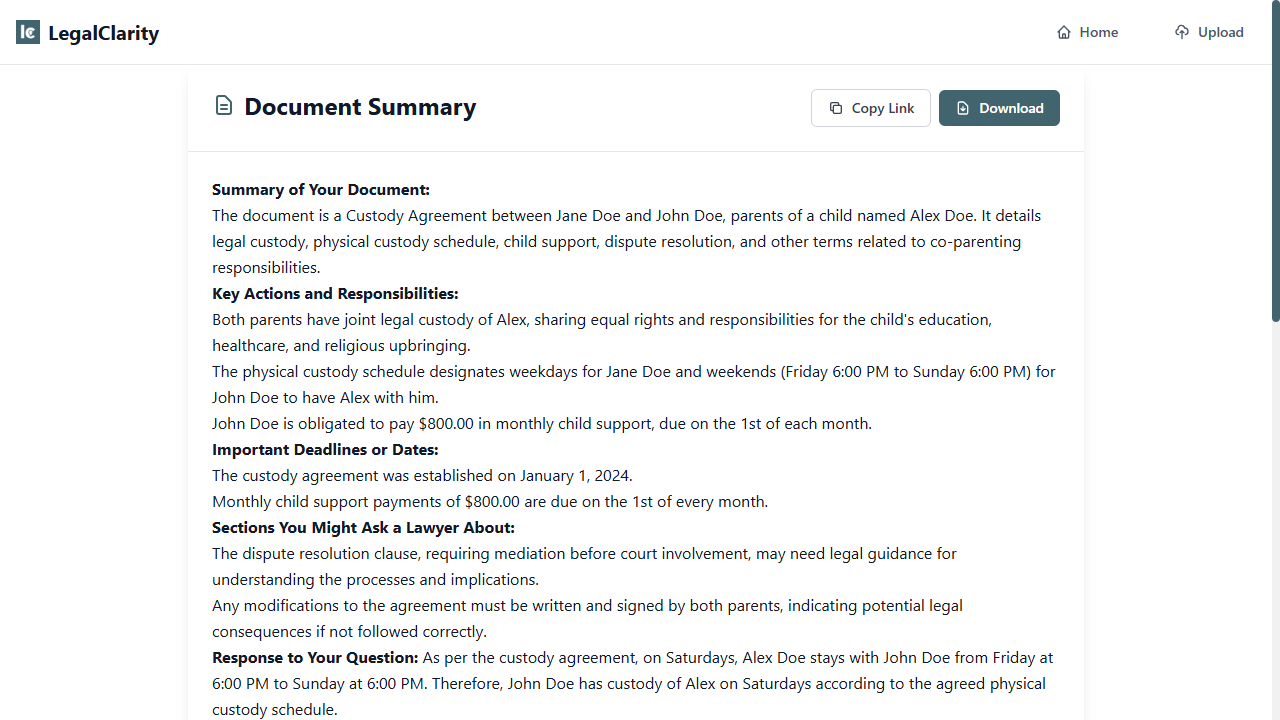Viewport: 1280px width, 720px height.
Task: Click the "Summary of Your Document:" heading
Action: point(321,190)
